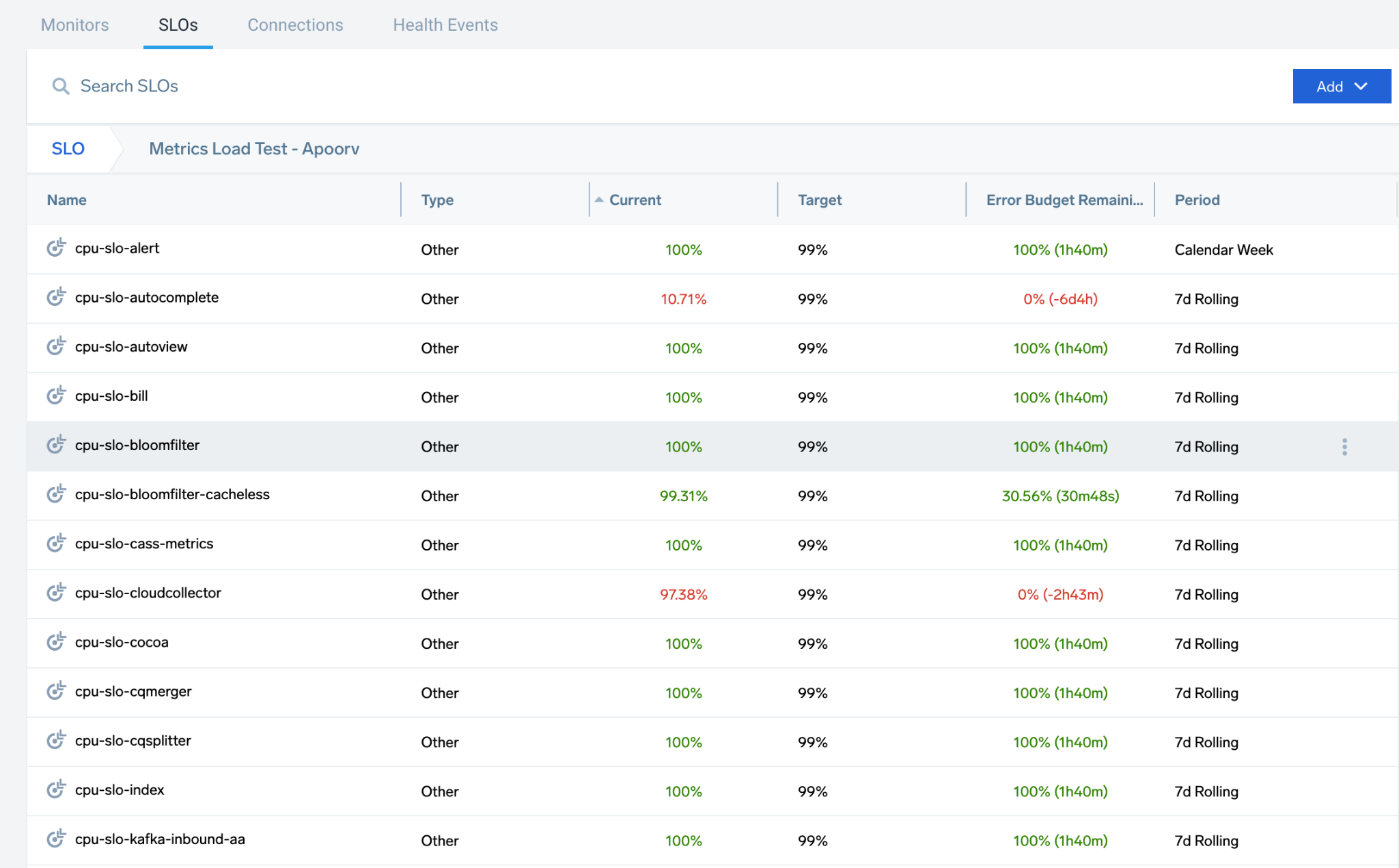Click the target icon beside cpu-slo-alert

[57, 248]
